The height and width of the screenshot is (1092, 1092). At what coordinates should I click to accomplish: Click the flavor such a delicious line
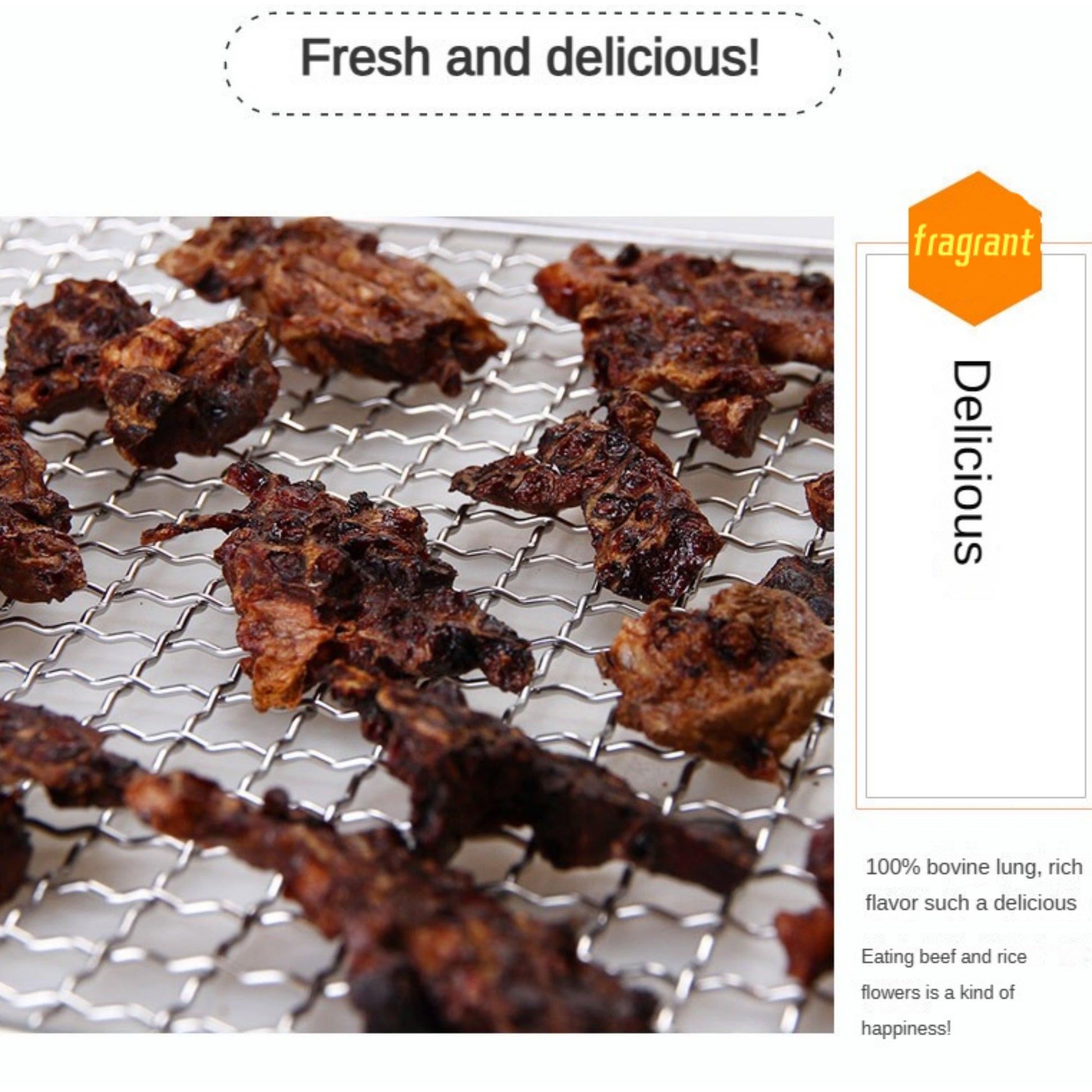(x=970, y=903)
